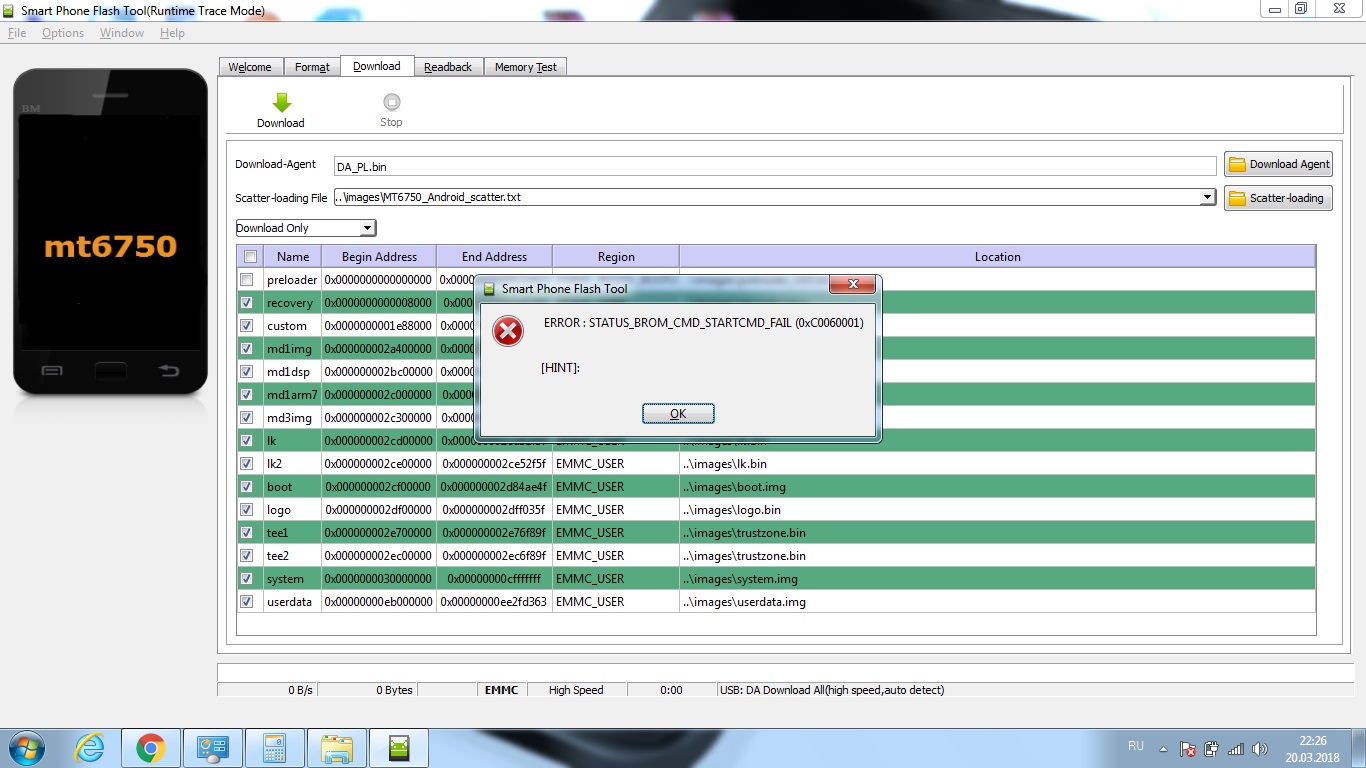Click the Scatter-loading folder icon button

point(1278,198)
